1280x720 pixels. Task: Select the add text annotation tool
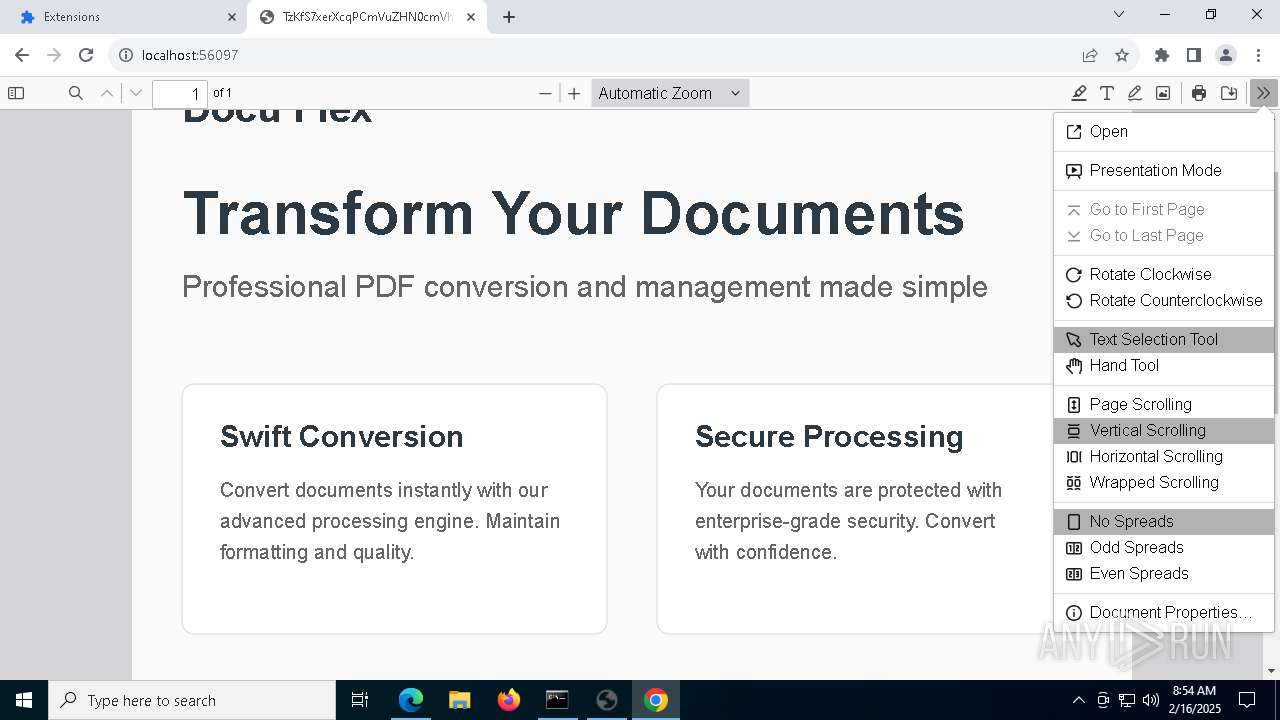pyautogui.click(x=1107, y=93)
